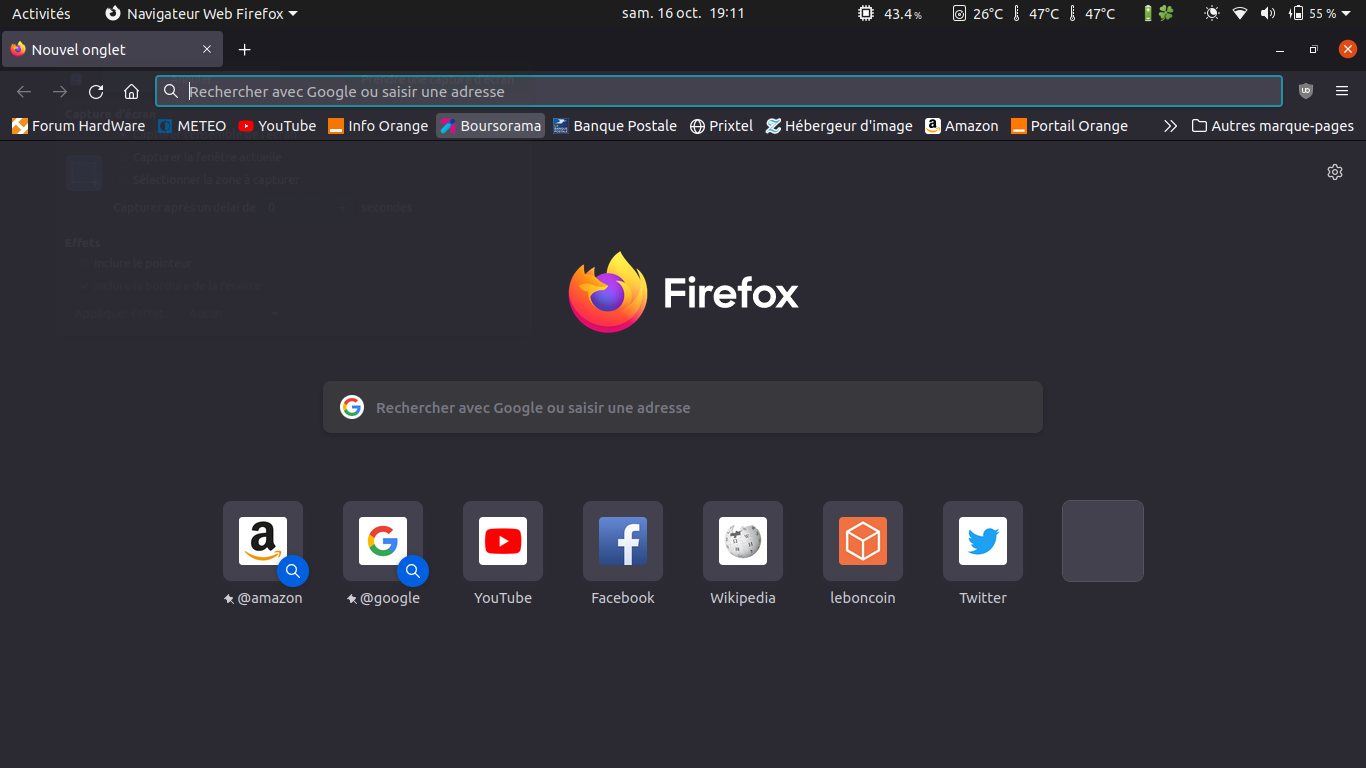Click the back navigation arrow
1366x768 pixels.
(x=24, y=91)
